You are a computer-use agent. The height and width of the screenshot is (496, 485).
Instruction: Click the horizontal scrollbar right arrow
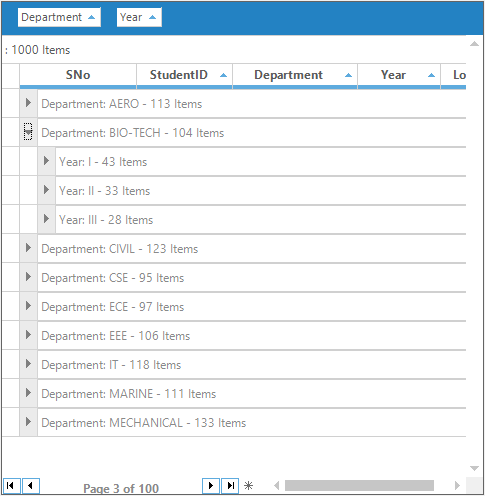457,485
